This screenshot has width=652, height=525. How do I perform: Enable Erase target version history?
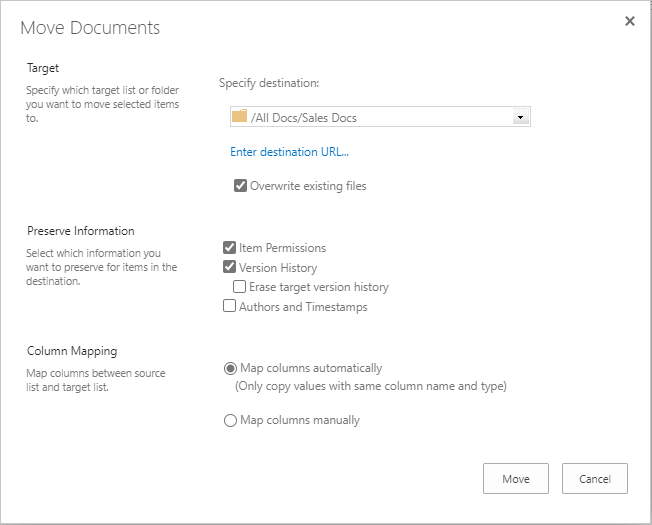pyautogui.click(x=240, y=286)
